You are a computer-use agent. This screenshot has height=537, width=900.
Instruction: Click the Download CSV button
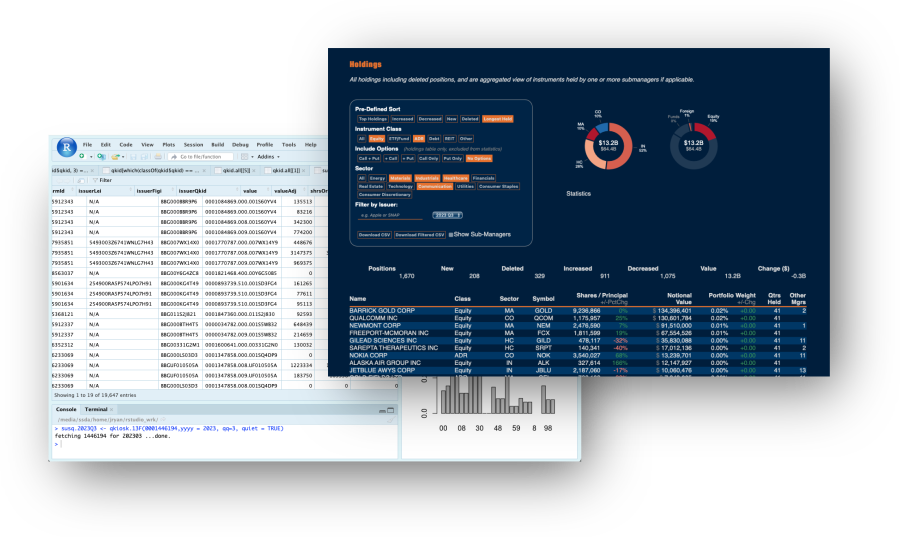[374, 235]
